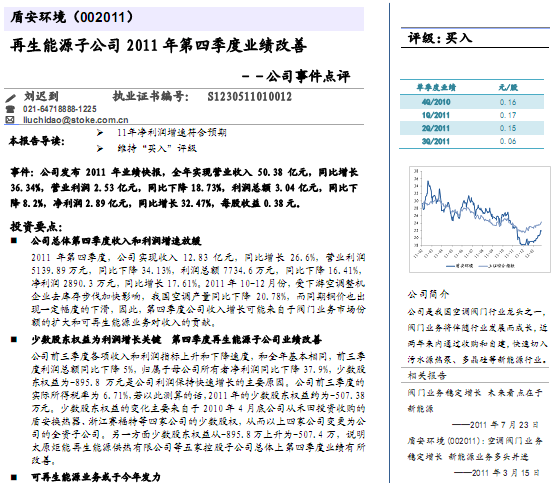Select the text 11年净利润增速符合预期

point(172,133)
